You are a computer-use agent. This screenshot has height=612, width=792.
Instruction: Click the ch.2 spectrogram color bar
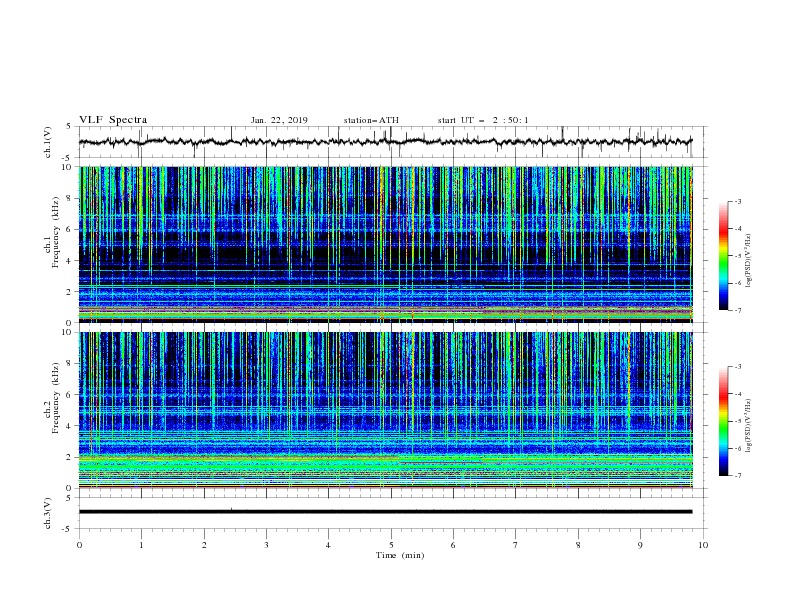click(x=724, y=421)
